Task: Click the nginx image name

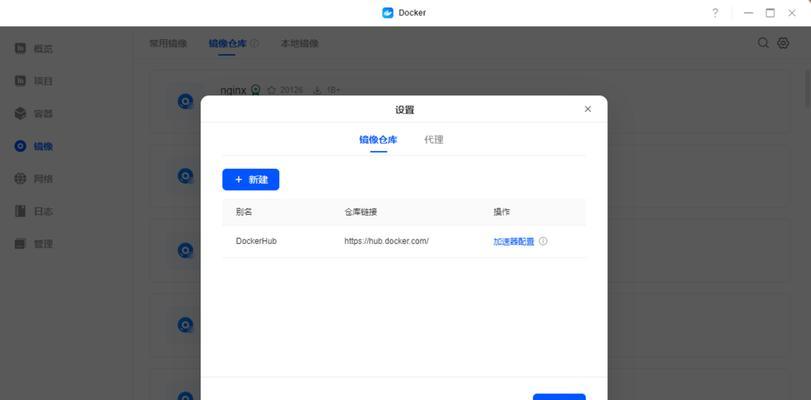Action: coord(233,90)
